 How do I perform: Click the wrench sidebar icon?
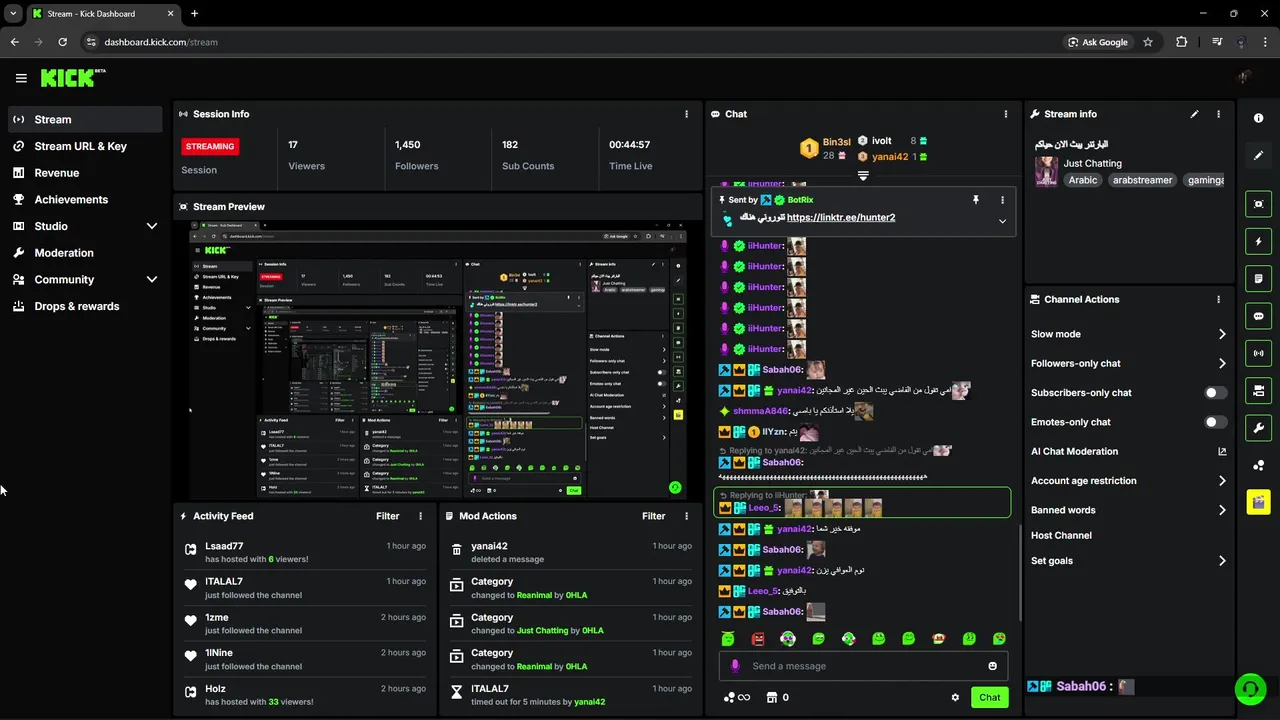1258,428
